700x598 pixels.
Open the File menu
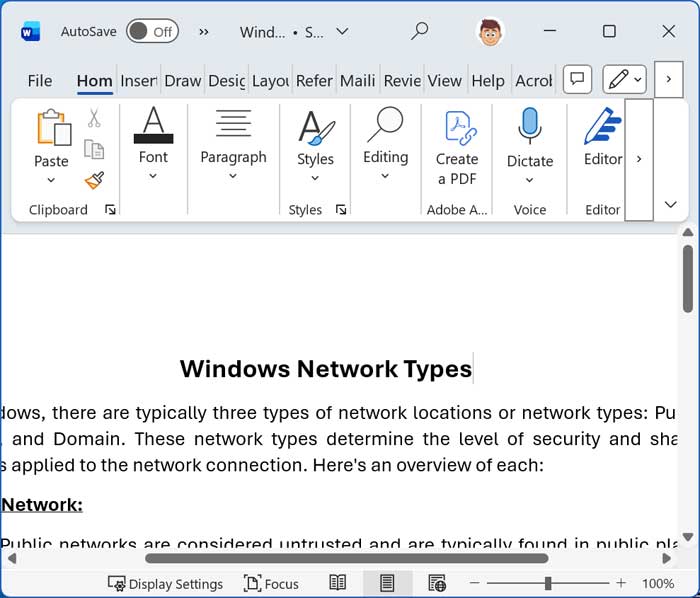(40, 81)
